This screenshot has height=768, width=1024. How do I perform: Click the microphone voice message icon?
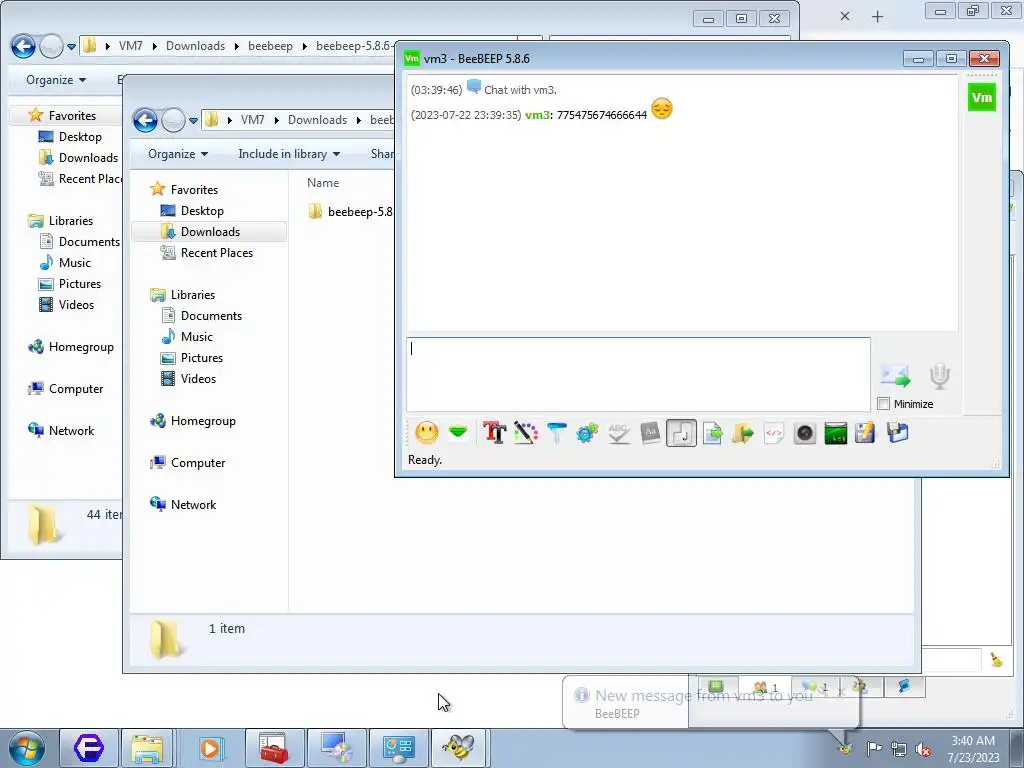pos(939,376)
